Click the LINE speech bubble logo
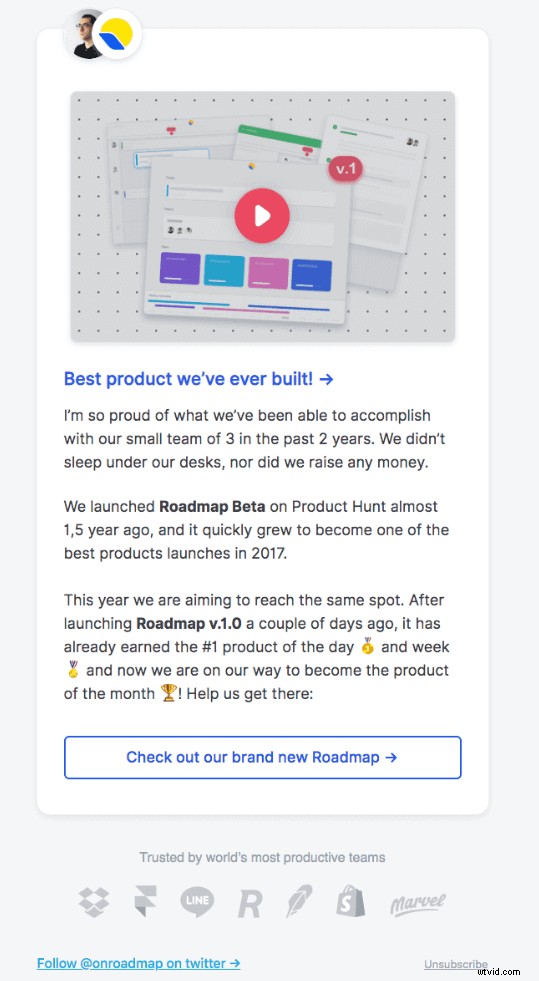 tap(196, 902)
